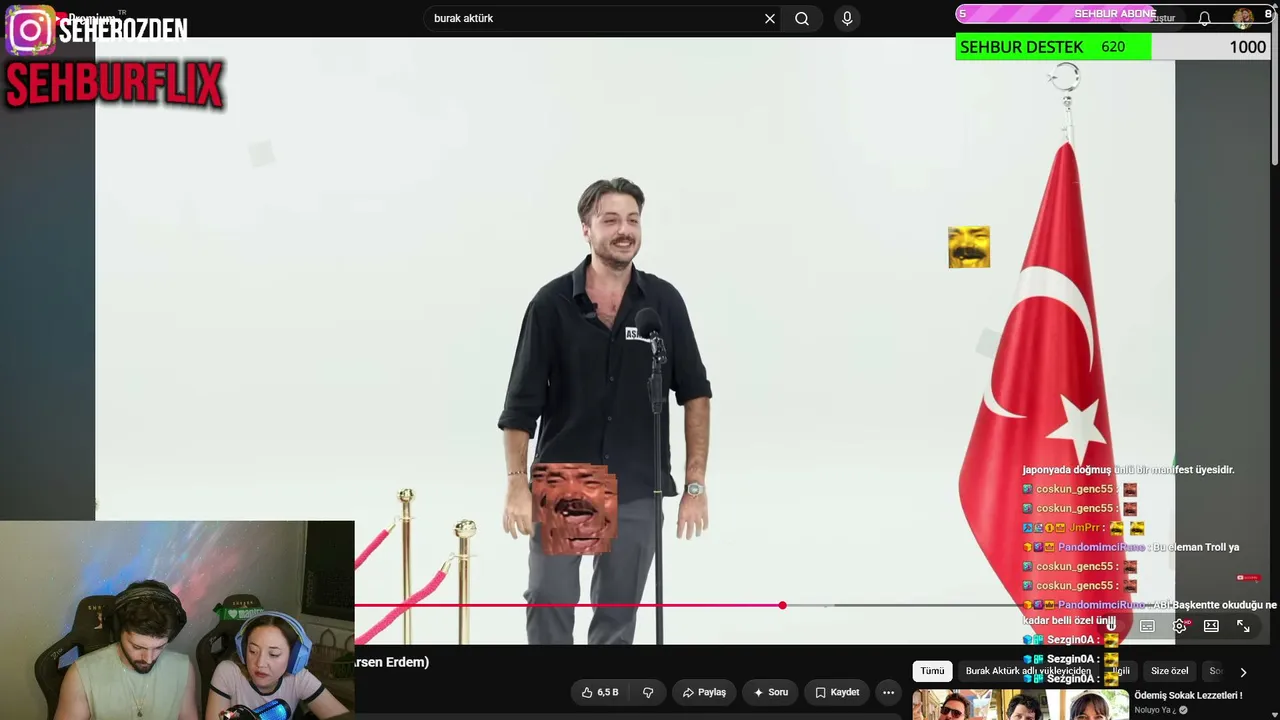Open player settings gear
The height and width of the screenshot is (720, 1280).
[1180, 626]
